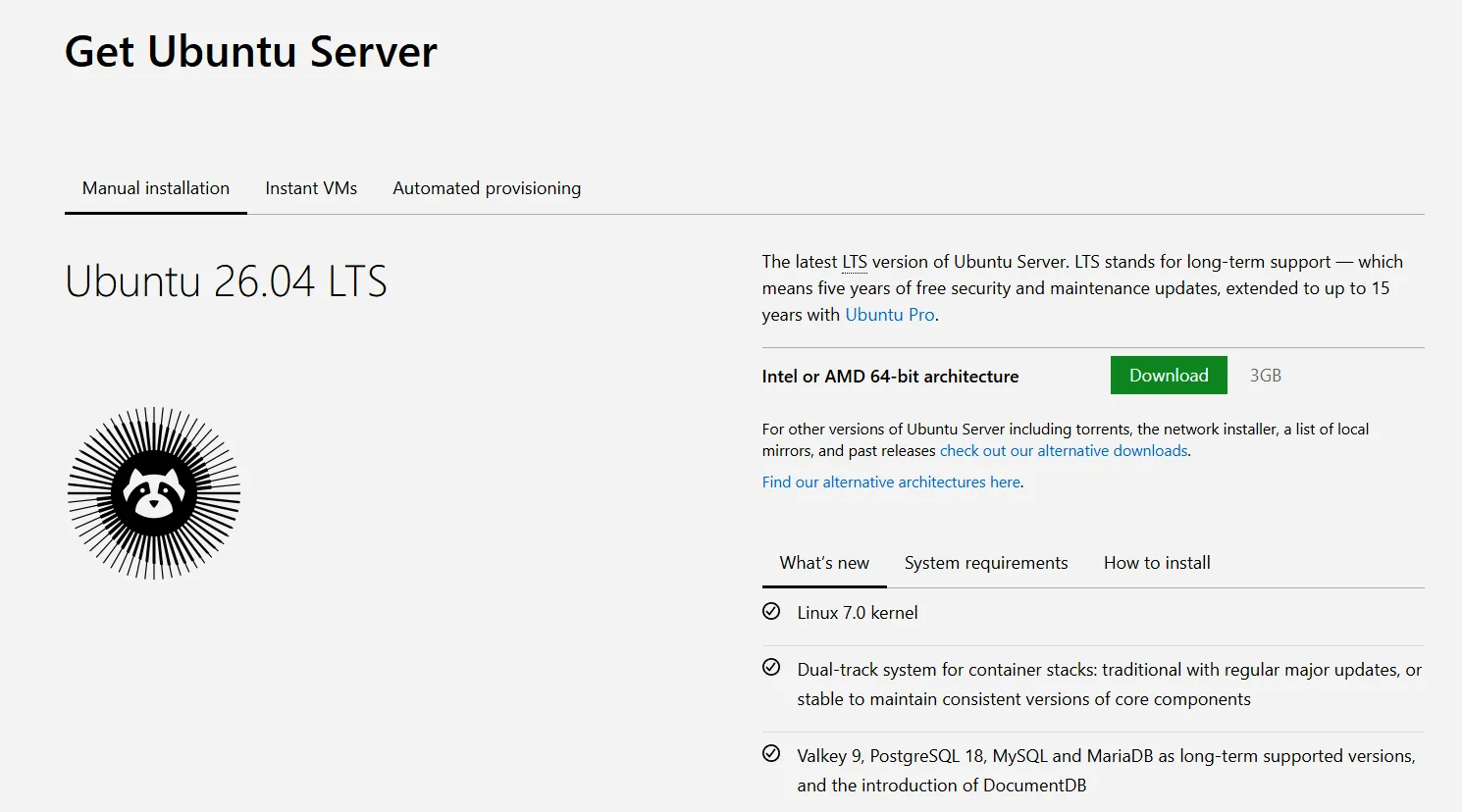The width and height of the screenshot is (1462, 812).
Task: Click the Ubuntu 26.04 raccoon mascot logo
Action: point(154,492)
